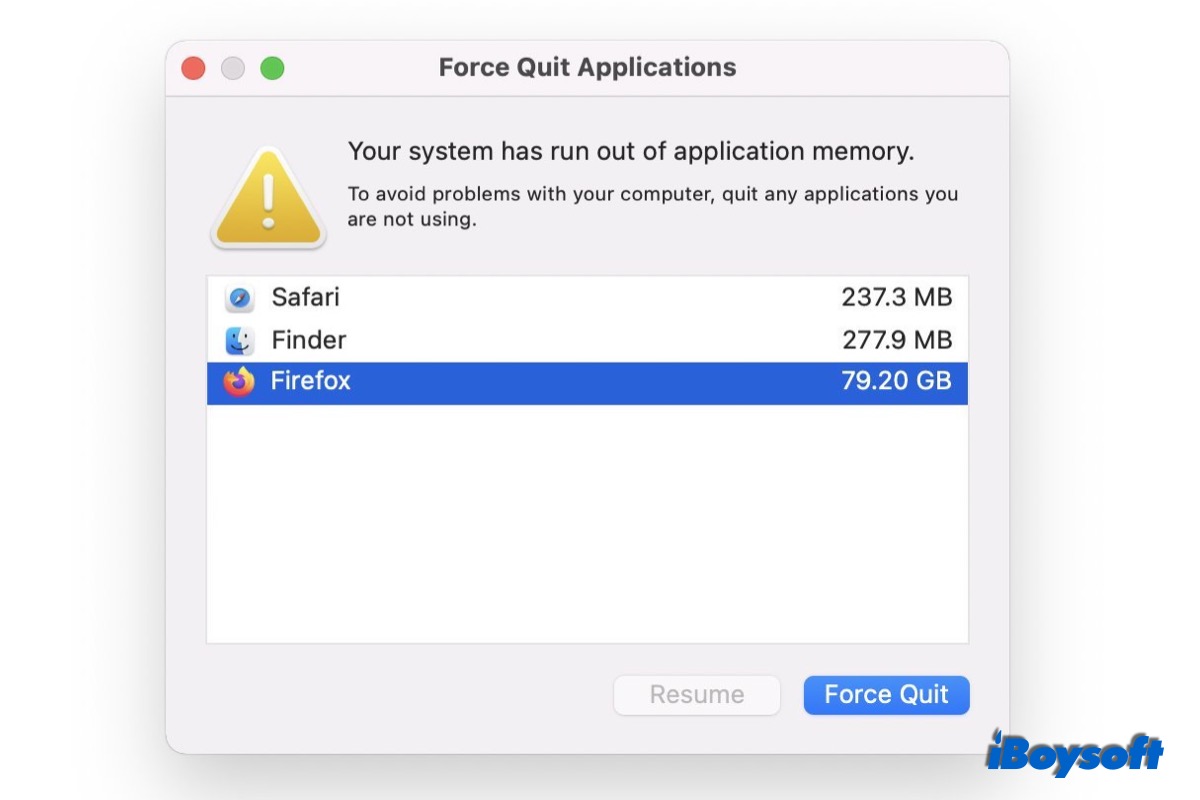Click Firefox's 79.20 GB memory value

click(896, 382)
